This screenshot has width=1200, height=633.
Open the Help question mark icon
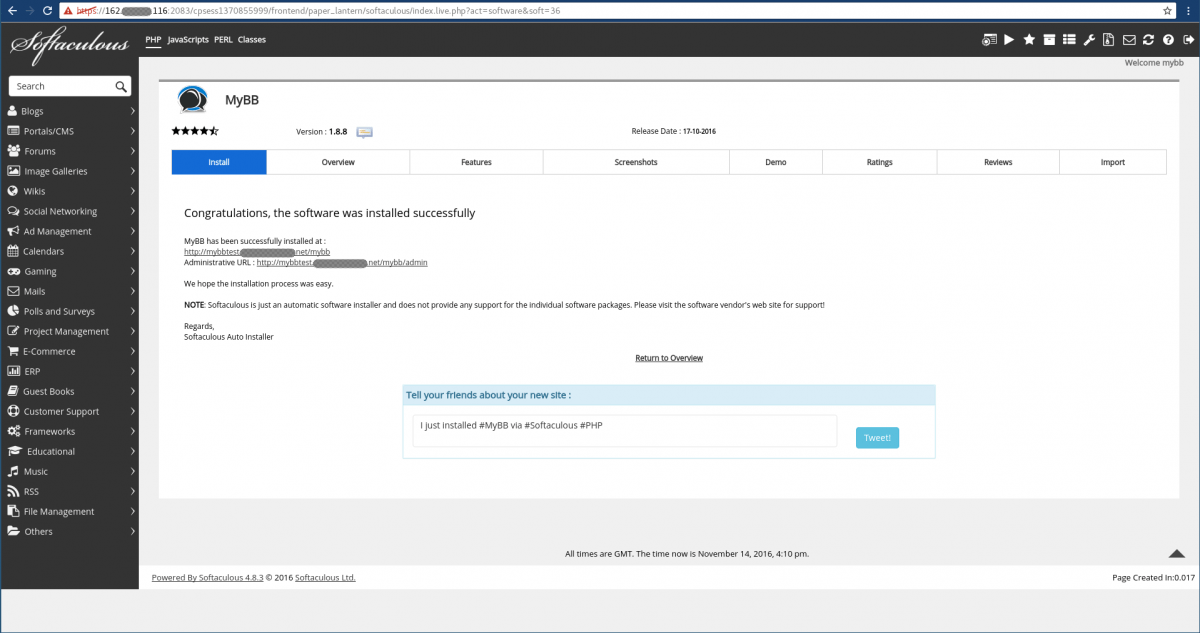(1168, 39)
